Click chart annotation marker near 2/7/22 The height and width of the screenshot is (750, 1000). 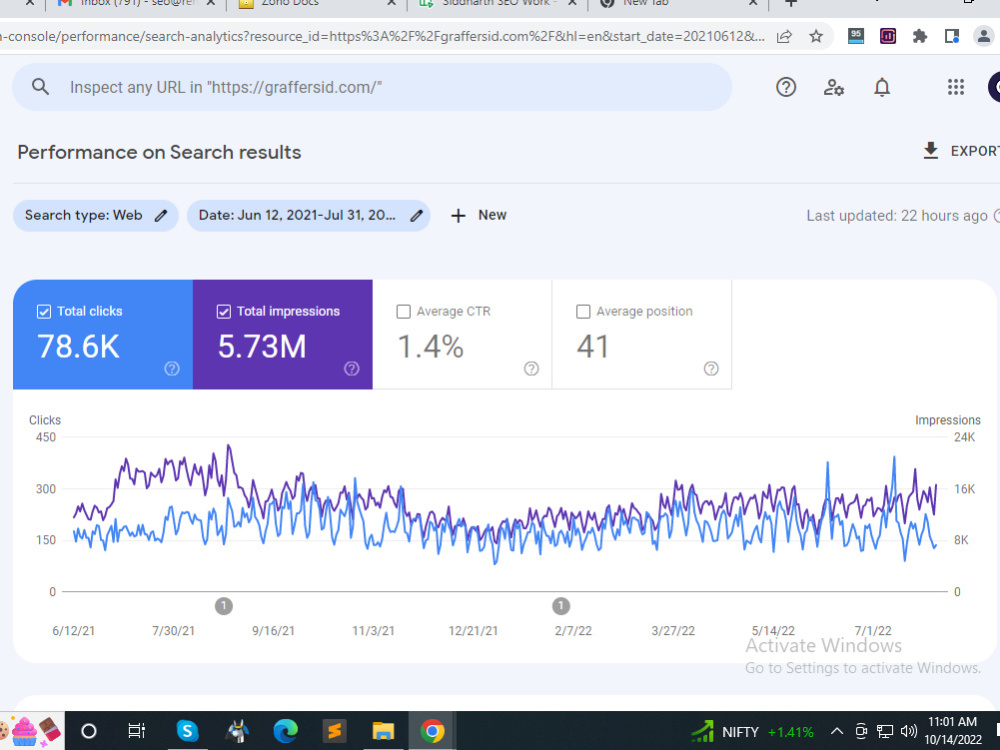(561, 606)
